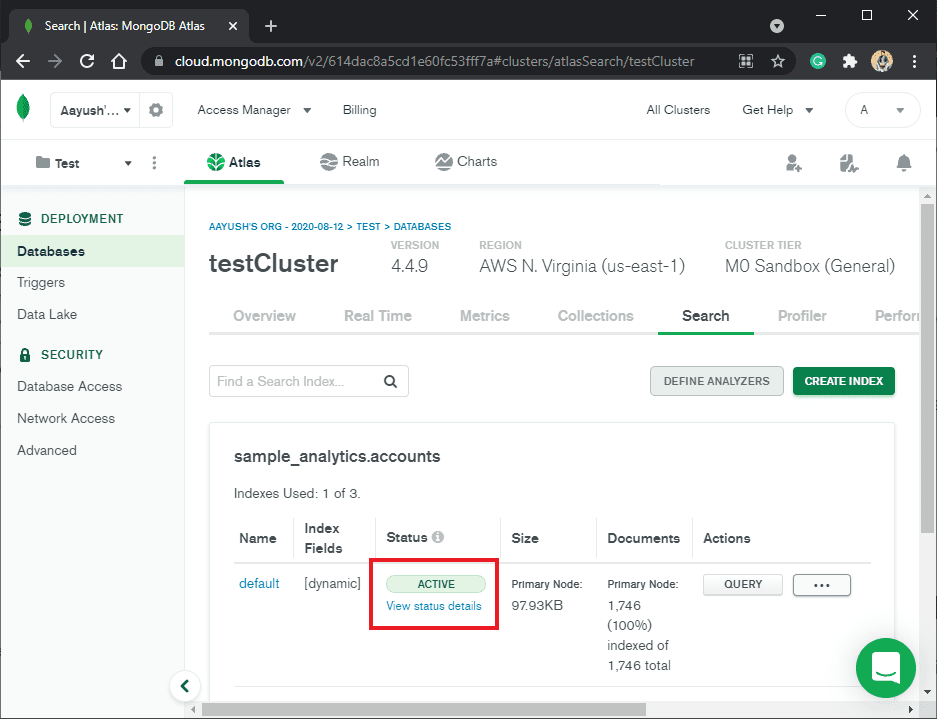The image size is (937, 719).
Task: Bookmark the page using the star icon
Action: point(778,61)
